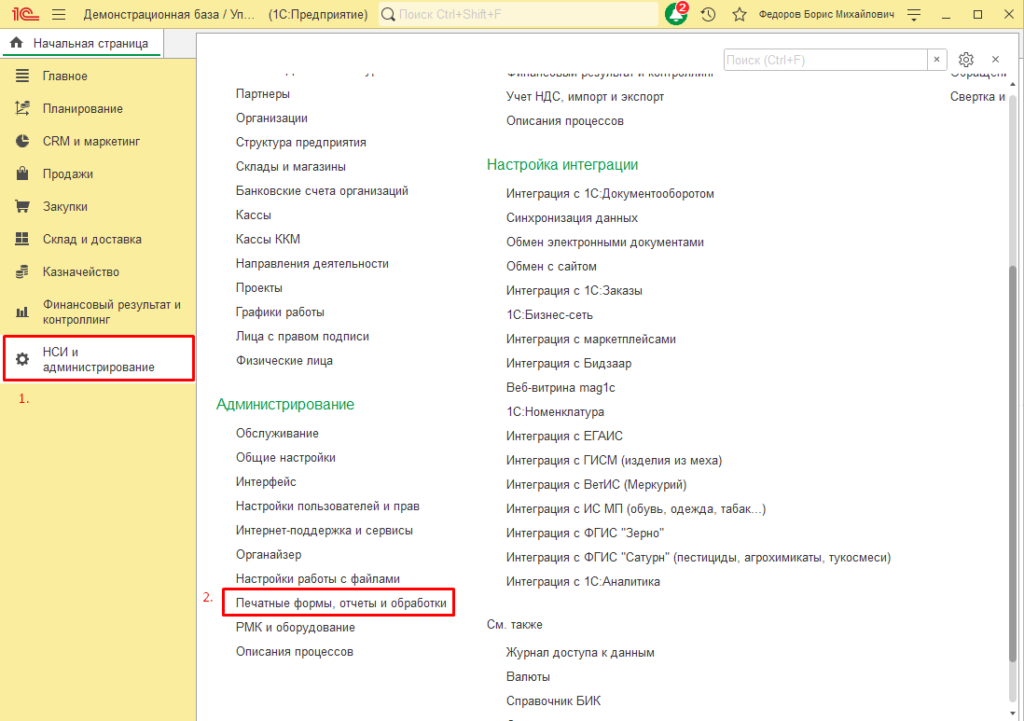Click the Казначейство coins icon
The image size is (1024, 721).
point(22,272)
